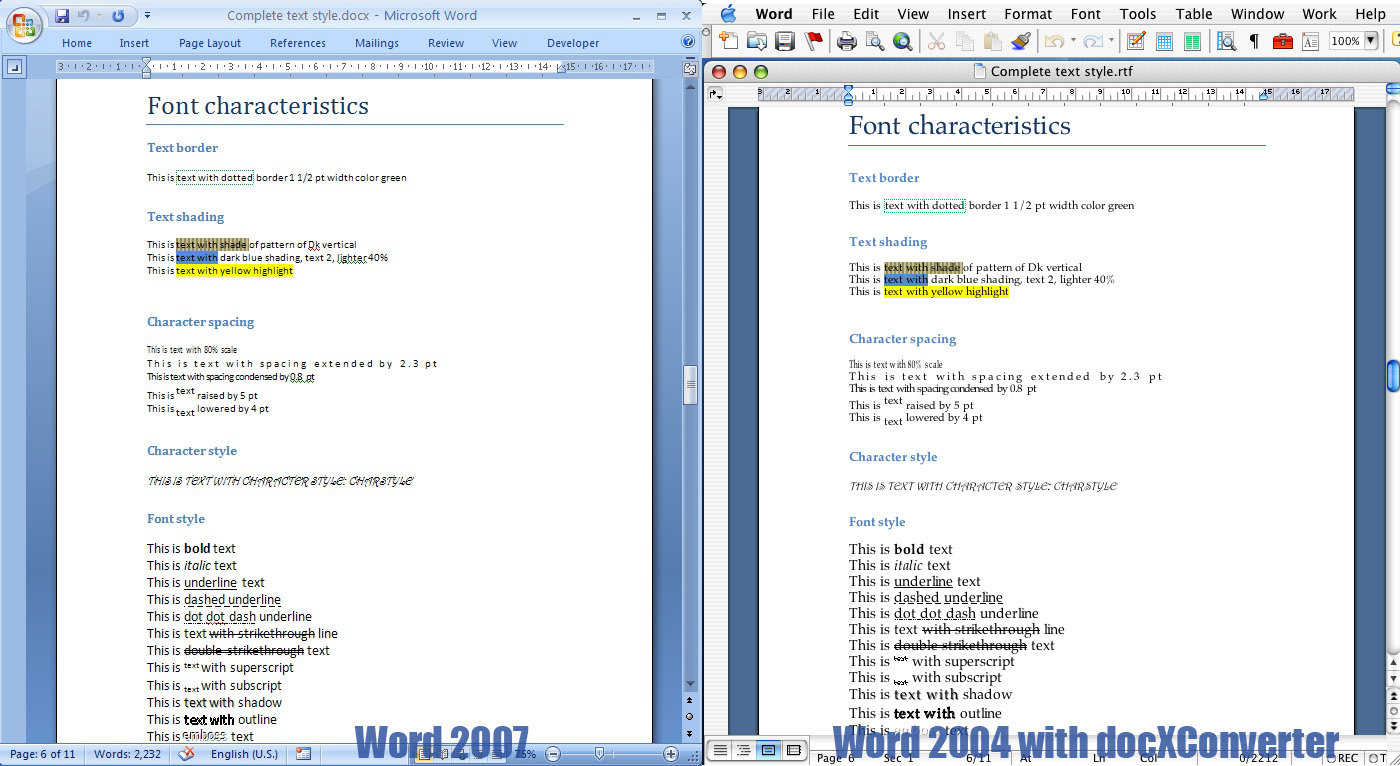Switch to the Home ribbon tab

(x=77, y=43)
